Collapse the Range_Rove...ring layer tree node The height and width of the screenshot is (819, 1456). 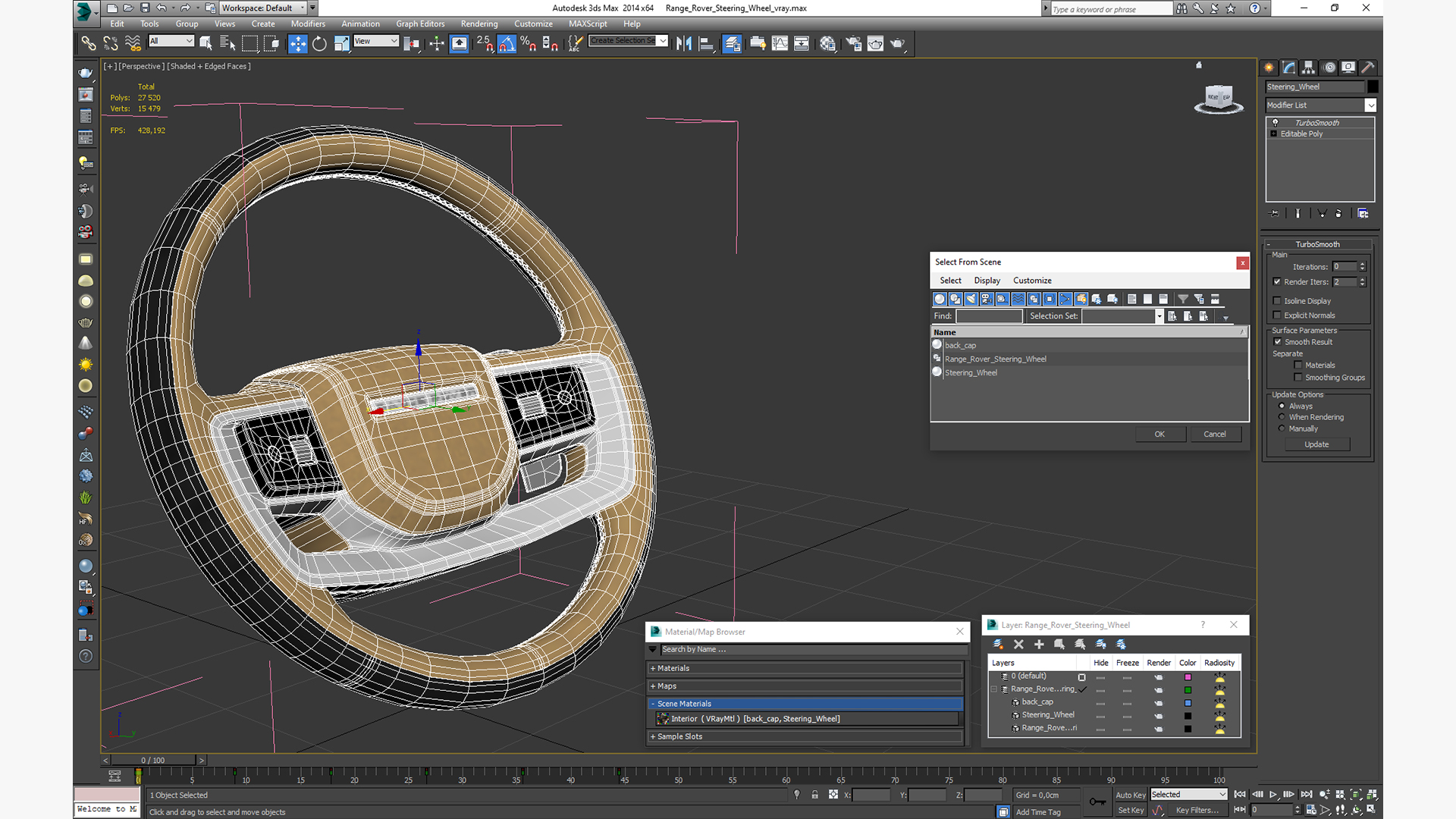tap(994, 689)
